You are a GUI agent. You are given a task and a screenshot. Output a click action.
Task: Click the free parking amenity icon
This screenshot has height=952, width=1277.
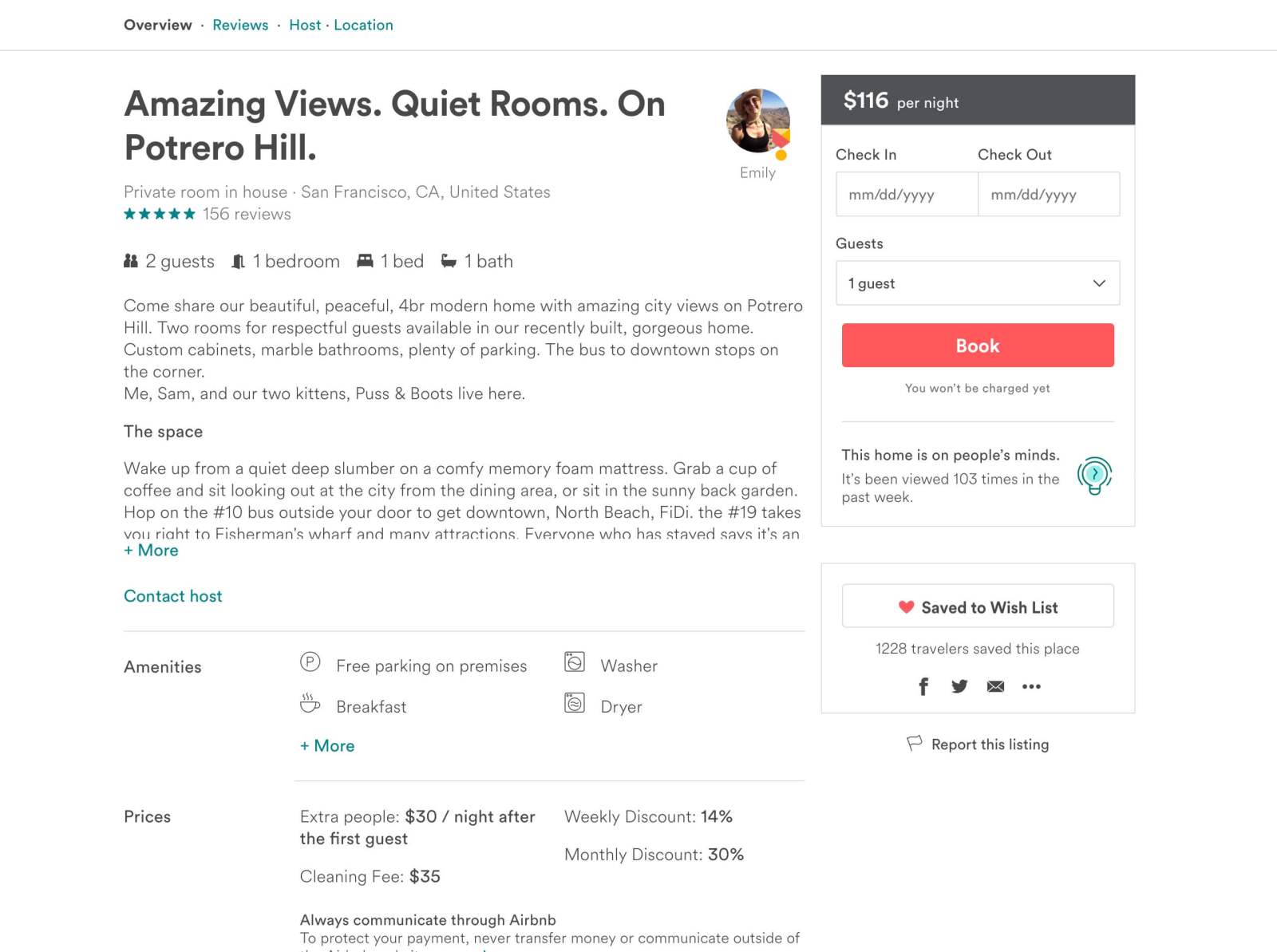click(310, 663)
